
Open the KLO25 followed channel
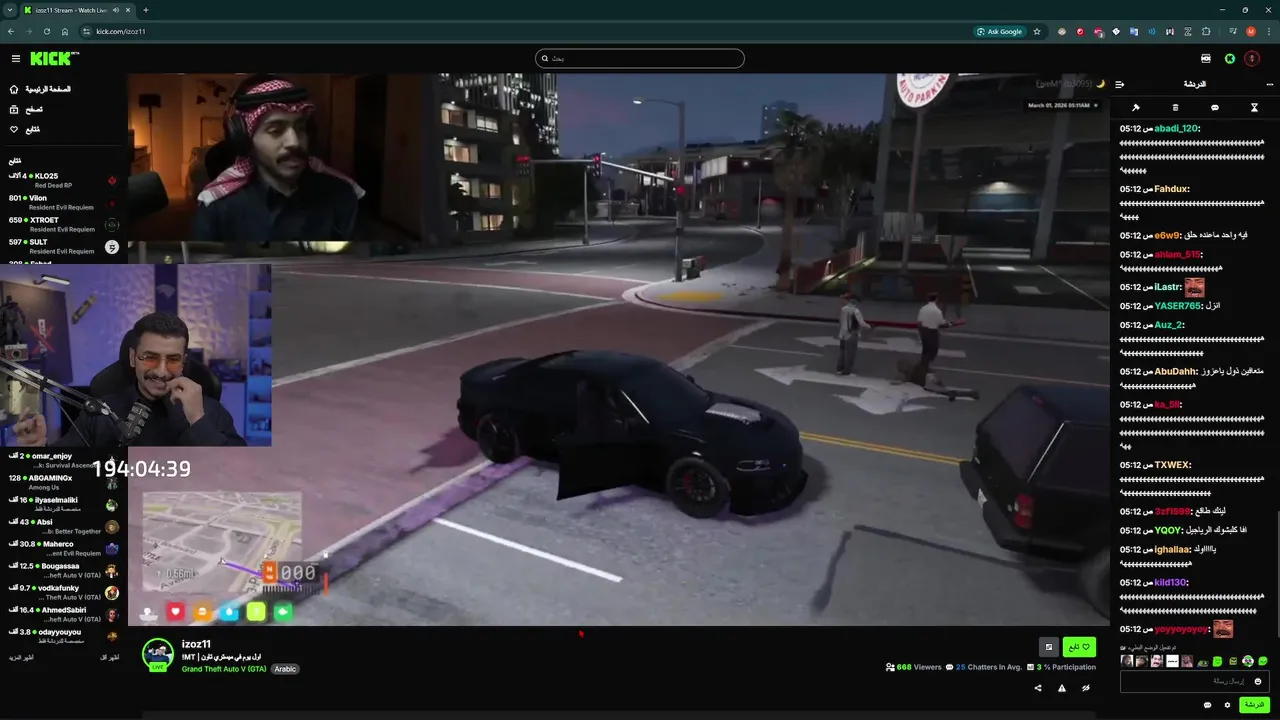coord(64,180)
